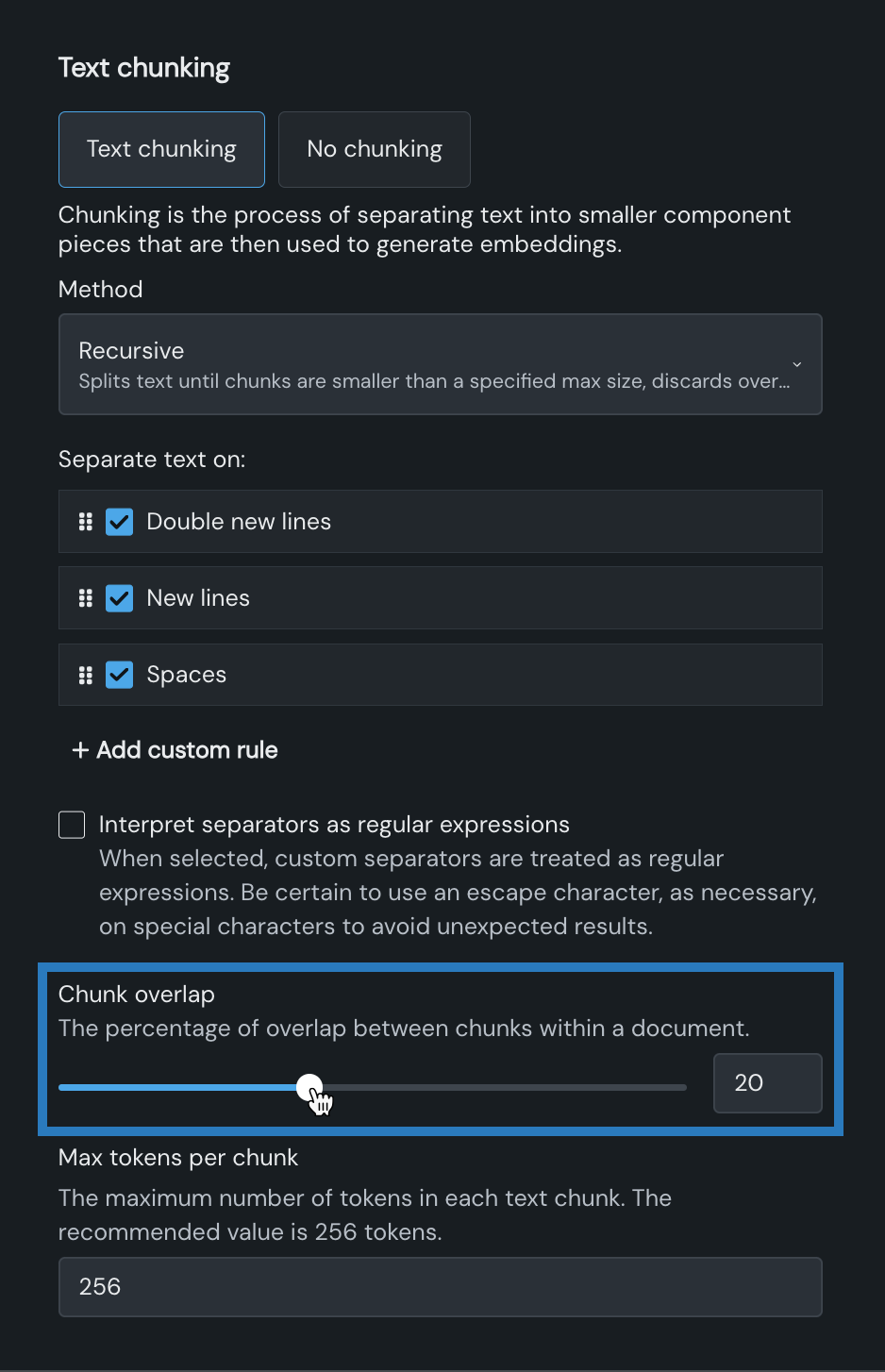Enable interpret separators as regular expressions
885x1372 pixels.
[72, 825]
